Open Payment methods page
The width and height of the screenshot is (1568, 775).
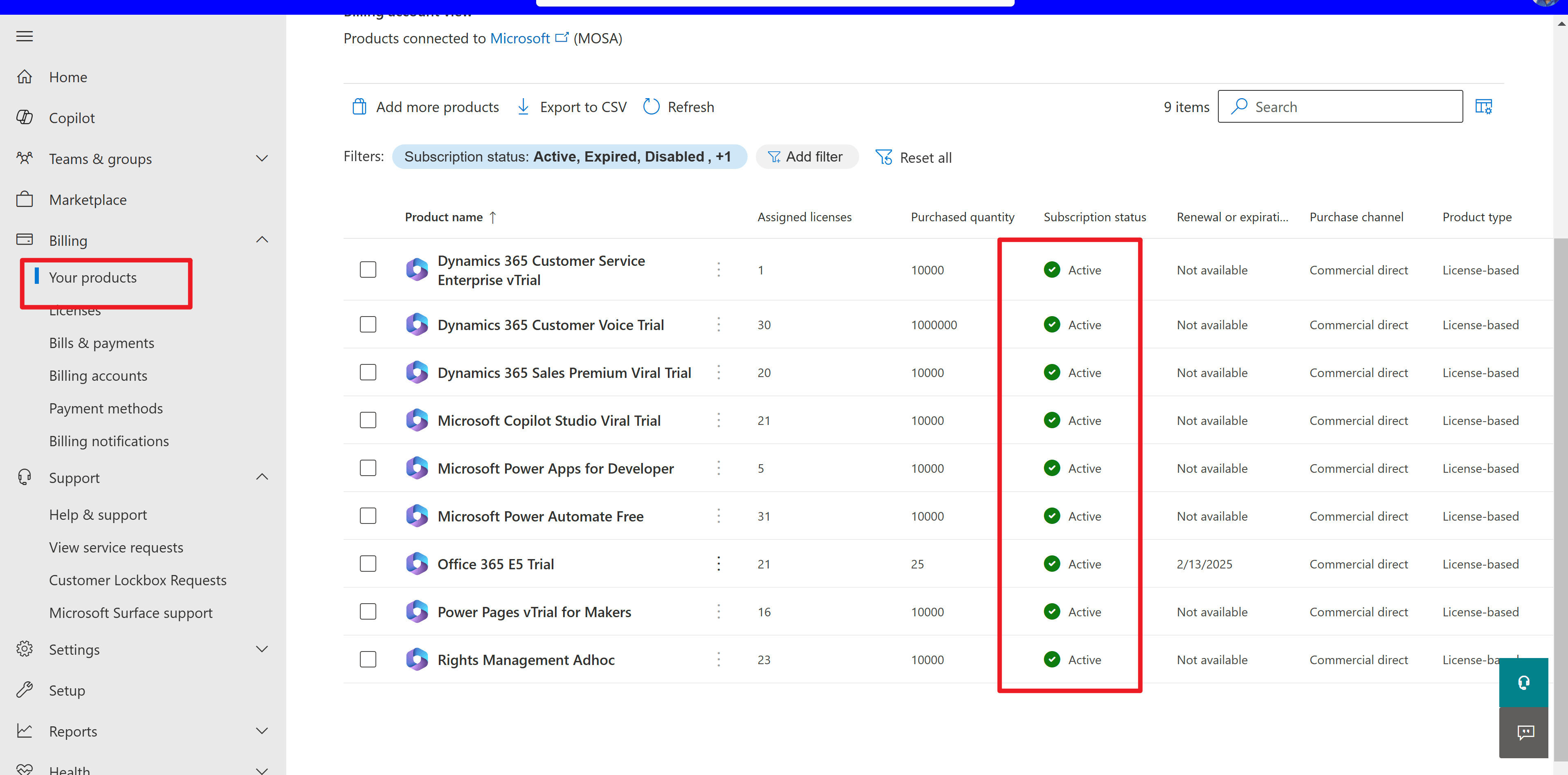(106, 409)
